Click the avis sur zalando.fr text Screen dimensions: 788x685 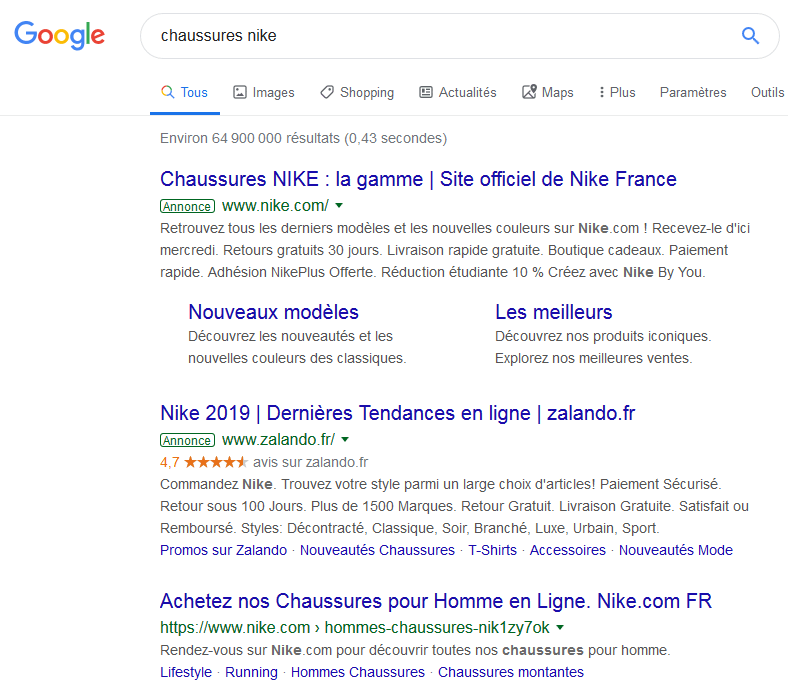(x=311, y=462)
